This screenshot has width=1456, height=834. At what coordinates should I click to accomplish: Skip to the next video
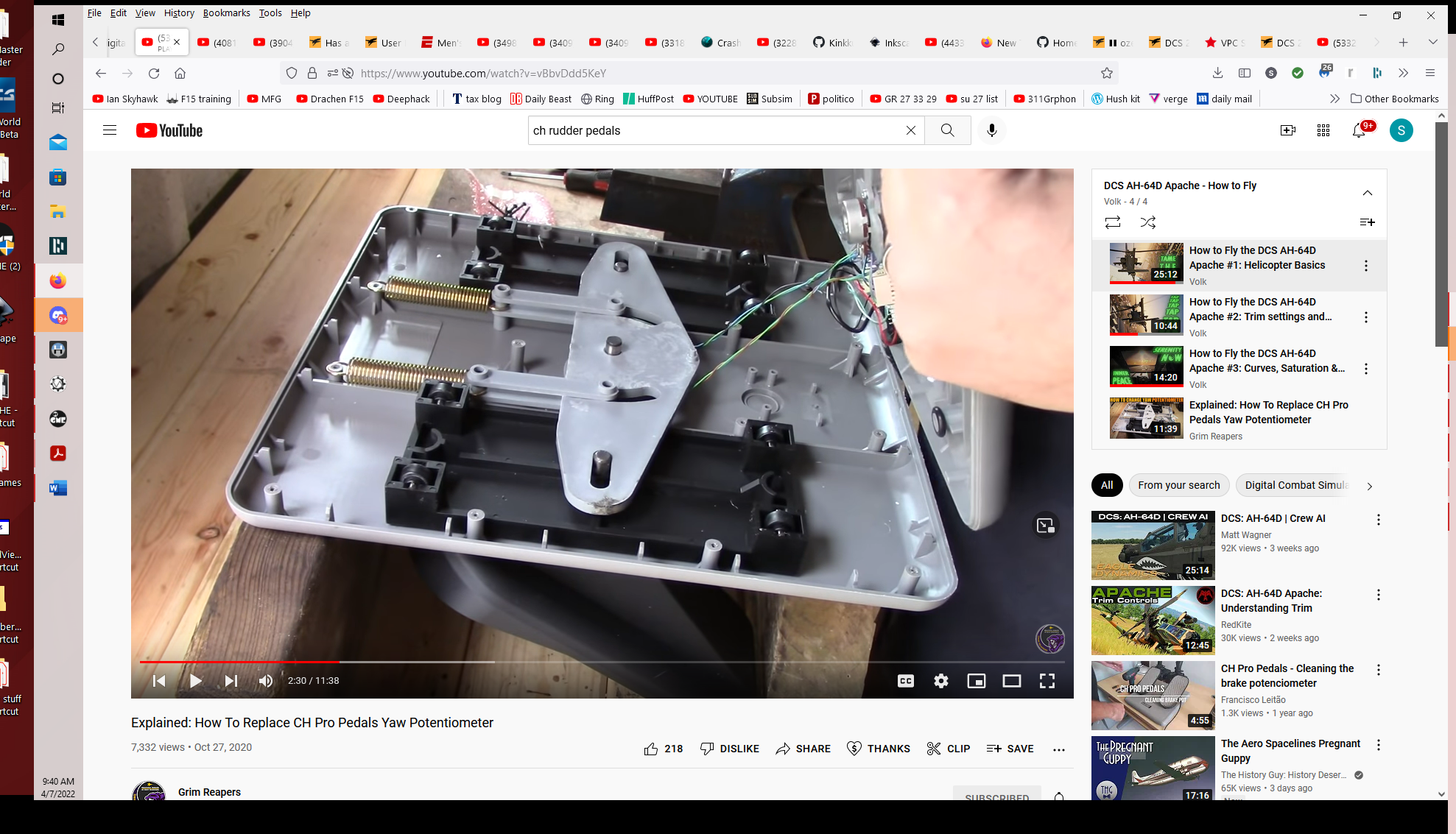click(x=231, y=681)
